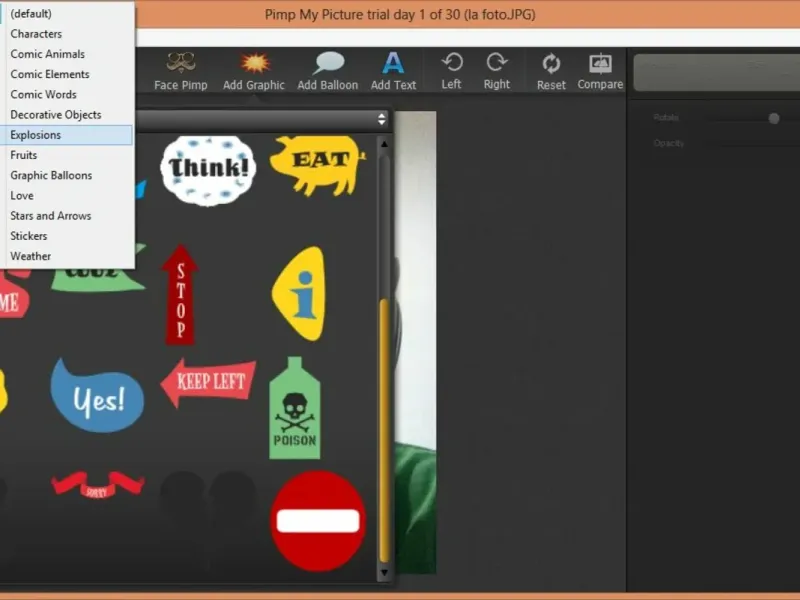Screen dimensions: 800x600
Task: Pick the green POISON bottle graphic
Action: [295, 408]
